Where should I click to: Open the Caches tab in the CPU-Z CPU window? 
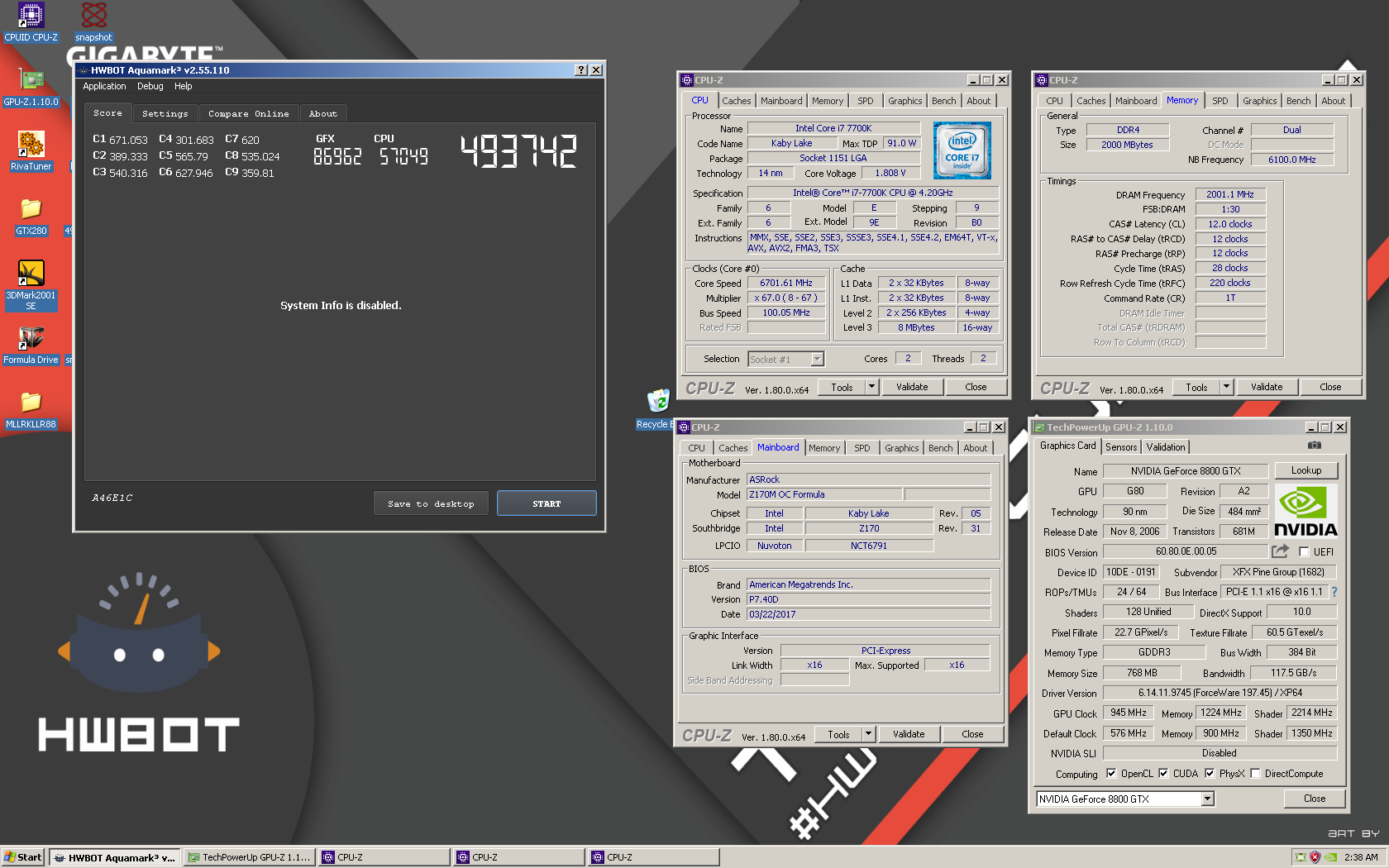pyautogui.click(x=737, y=101)
